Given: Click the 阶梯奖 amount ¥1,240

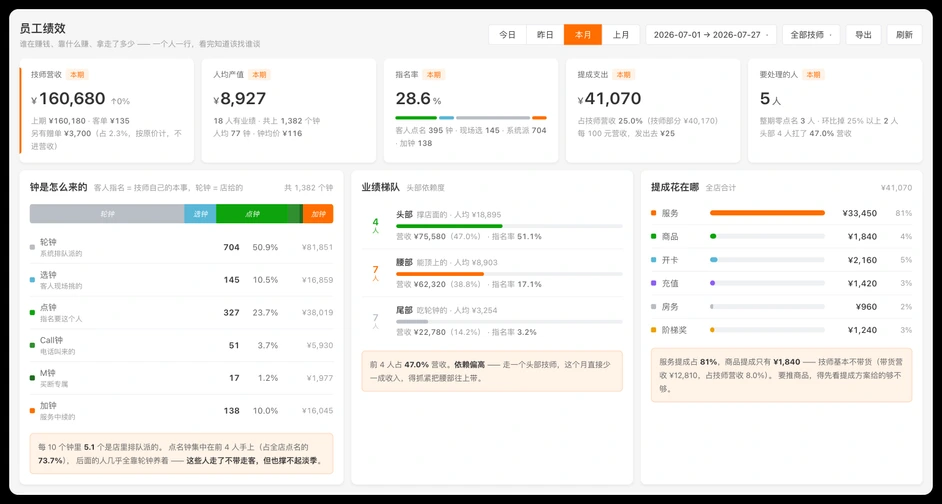Looking at the screenshot, I should click(x=862, y=330).
